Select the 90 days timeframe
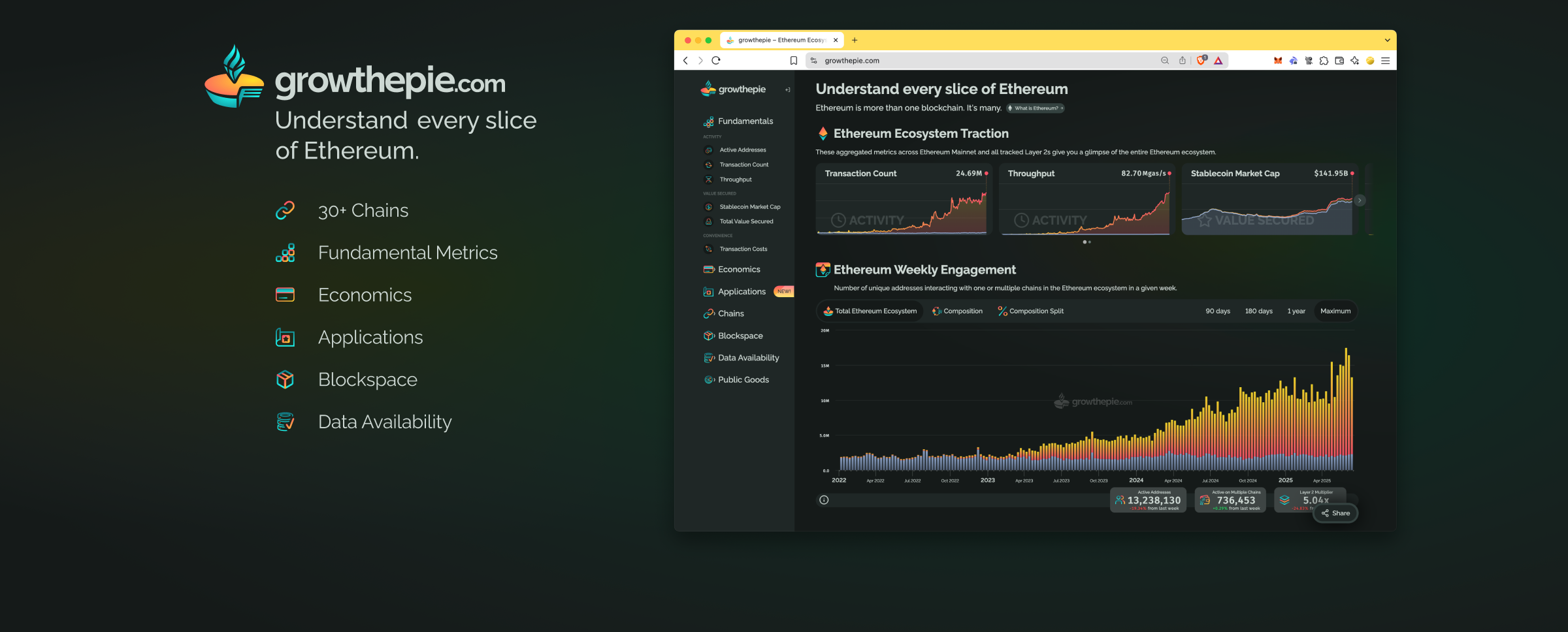 [x=1217, y=311]
